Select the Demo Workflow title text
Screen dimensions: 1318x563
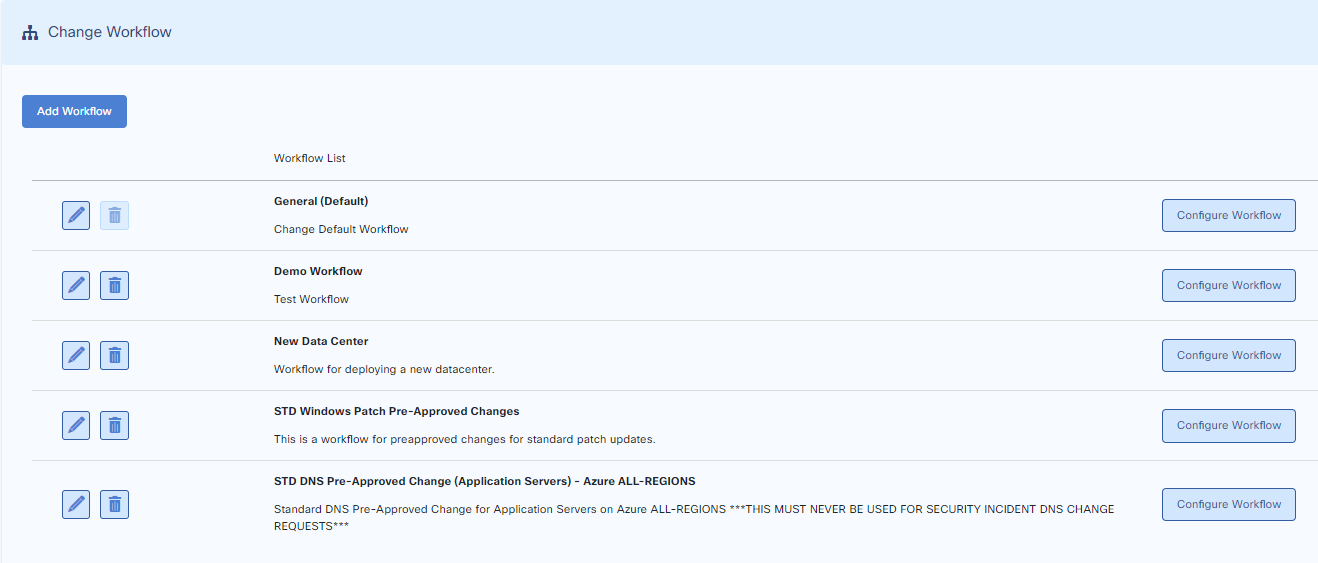(x=318, y=271)
